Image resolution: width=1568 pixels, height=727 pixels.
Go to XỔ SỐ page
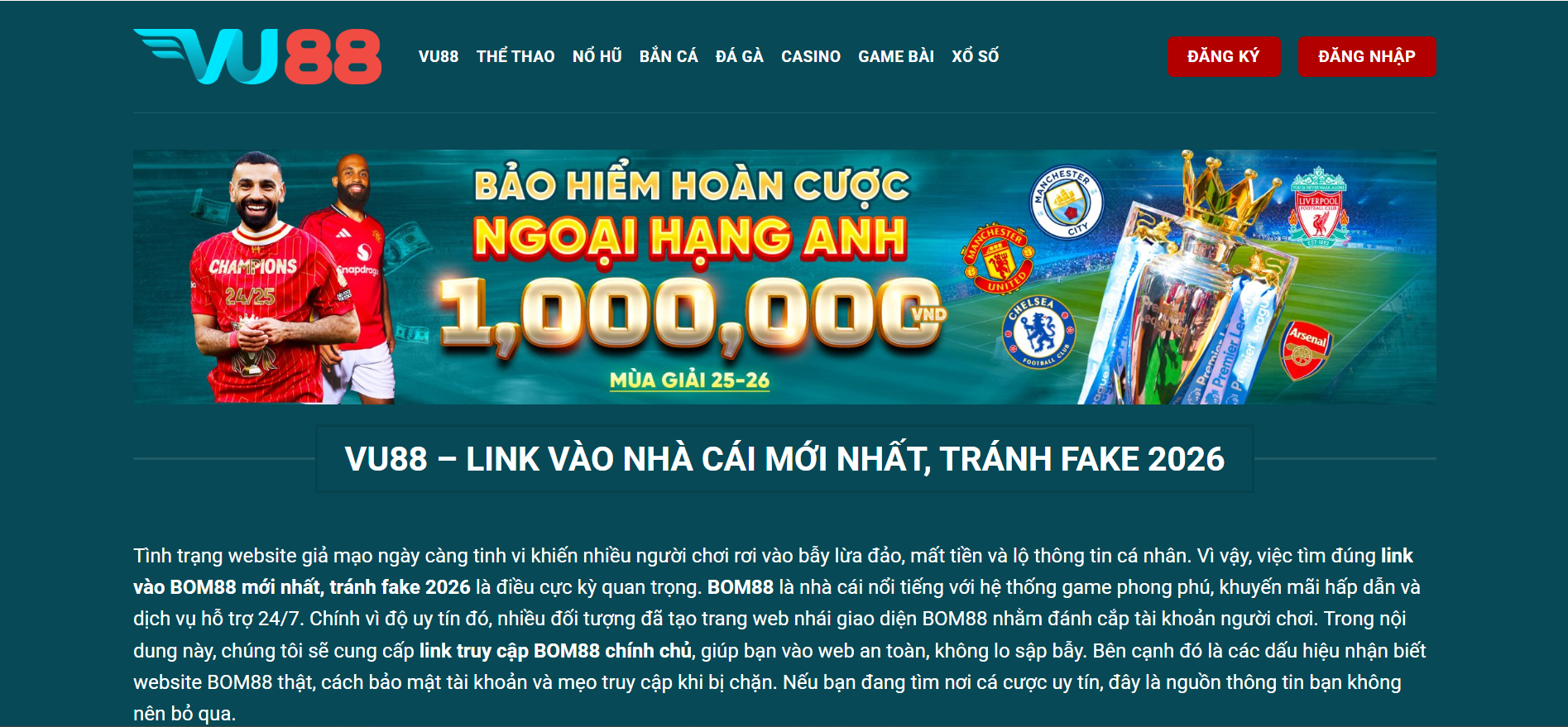[x=976, y=56]
